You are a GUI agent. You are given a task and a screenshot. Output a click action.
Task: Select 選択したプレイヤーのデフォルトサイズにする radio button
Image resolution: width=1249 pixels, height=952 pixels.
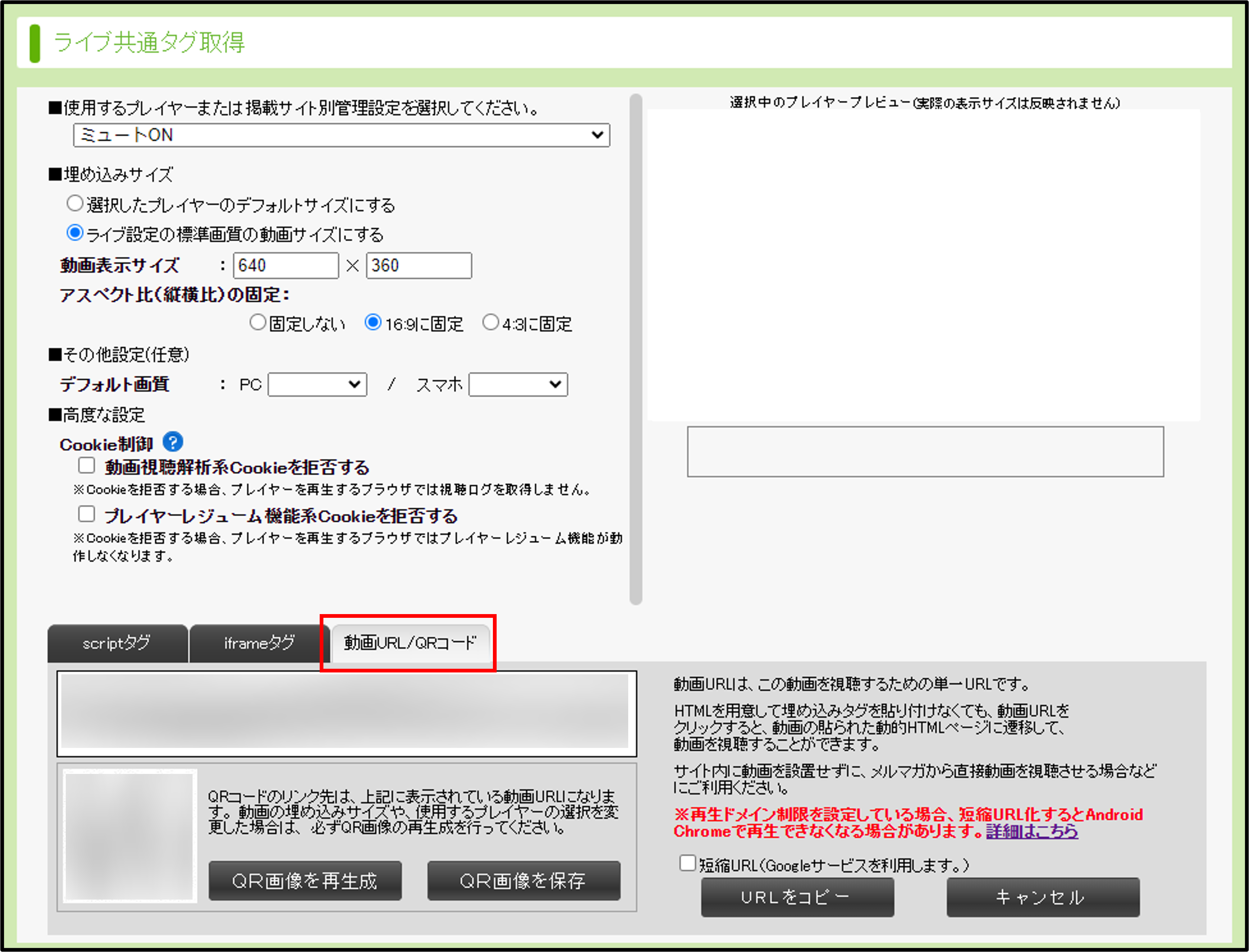pos(75,203)
